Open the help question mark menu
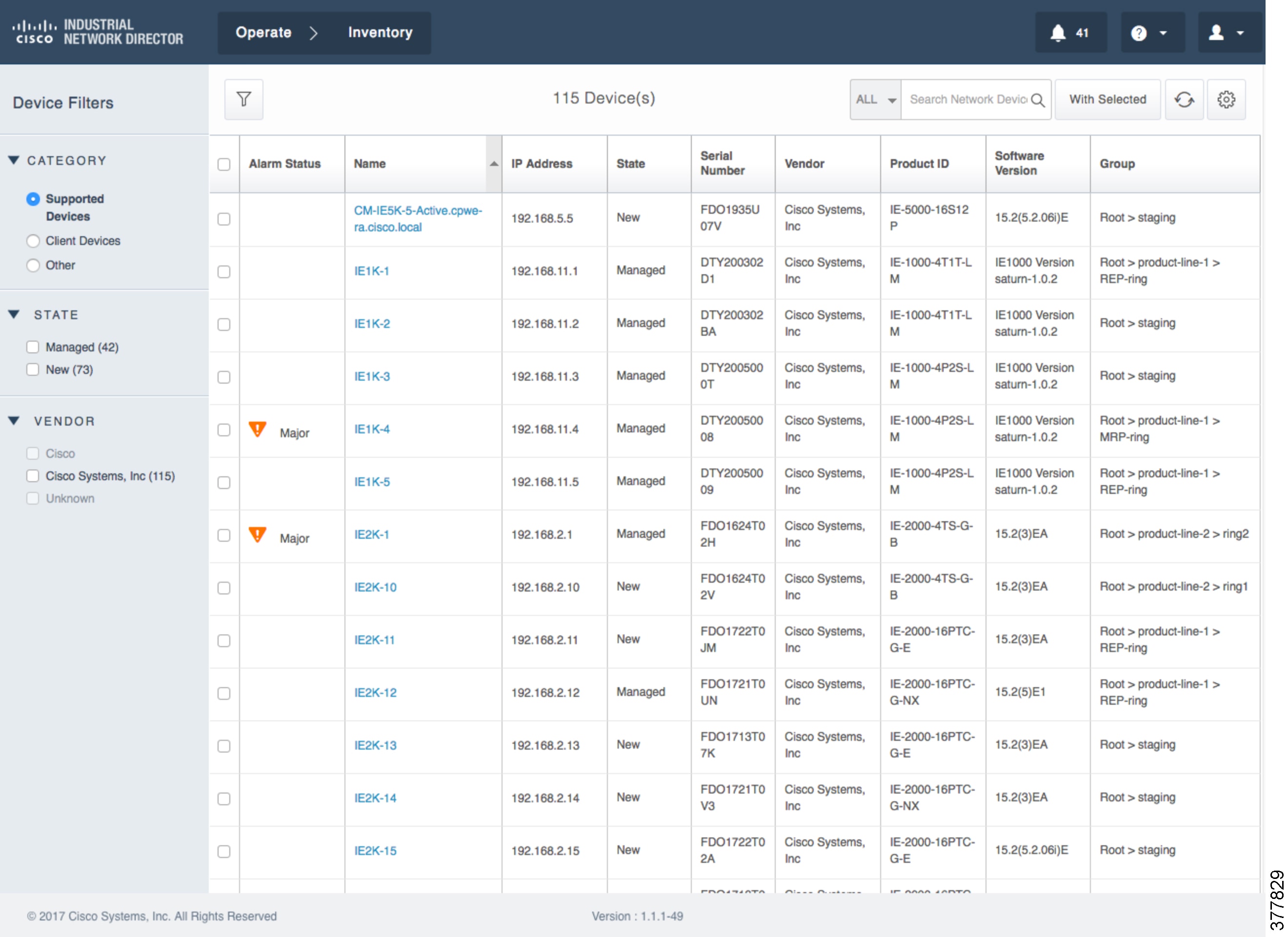The image size is (1288, 937). click(1152, 33)
